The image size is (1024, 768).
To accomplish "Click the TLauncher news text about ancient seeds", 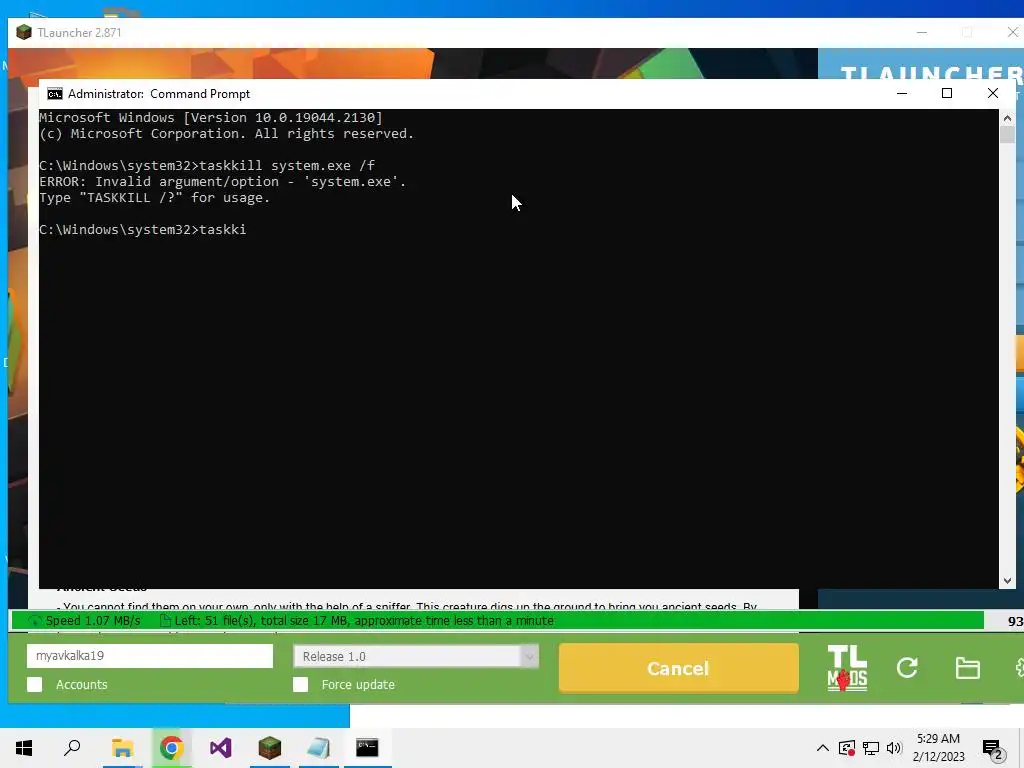I will coord(407,605).
